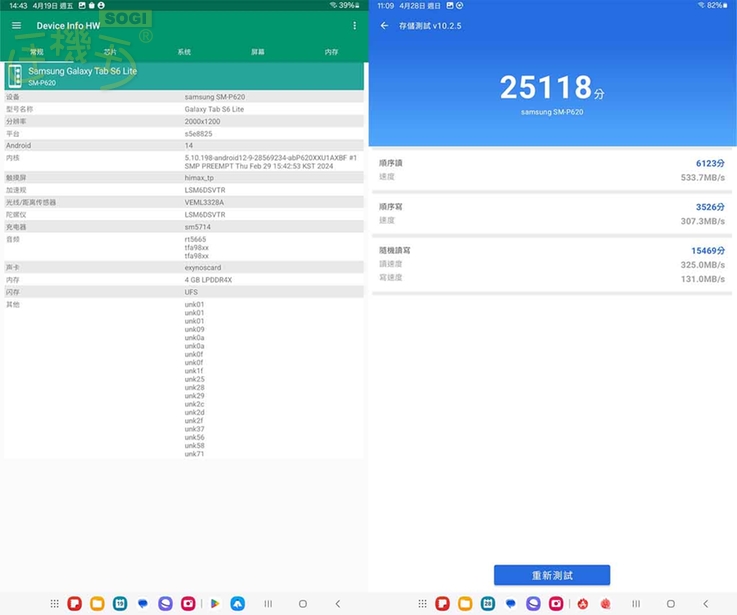Screen dimensions: 737x615
Task: Open My Files in right screen taskbar
Action: click(x=465, y=603)
